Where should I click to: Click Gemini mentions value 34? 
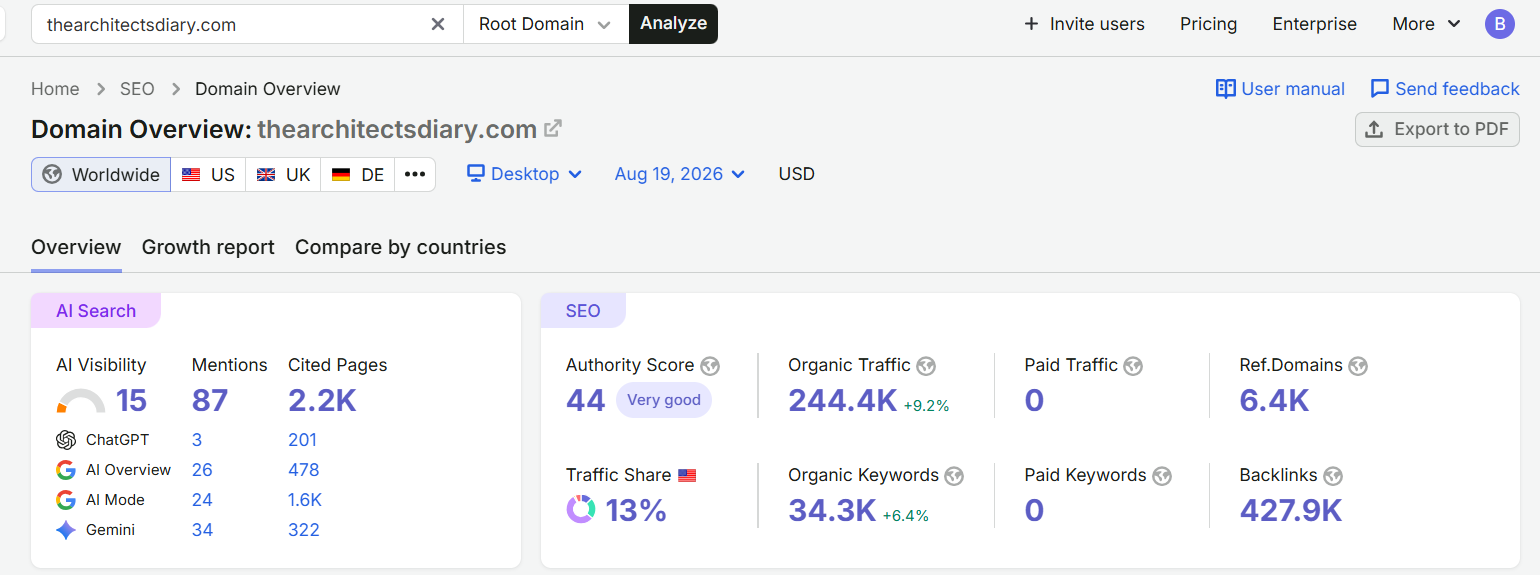(202, 530)
